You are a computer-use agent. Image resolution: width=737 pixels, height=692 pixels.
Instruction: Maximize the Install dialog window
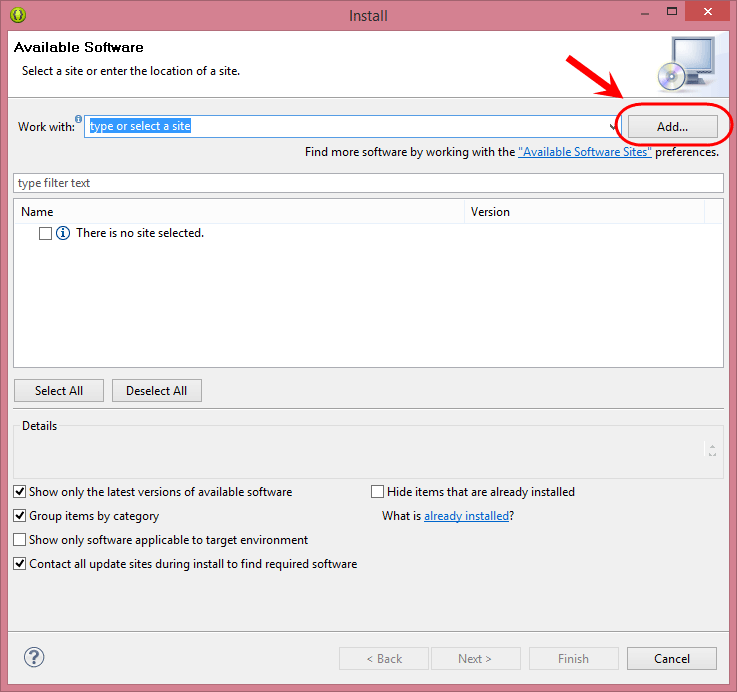click(672, 12)
